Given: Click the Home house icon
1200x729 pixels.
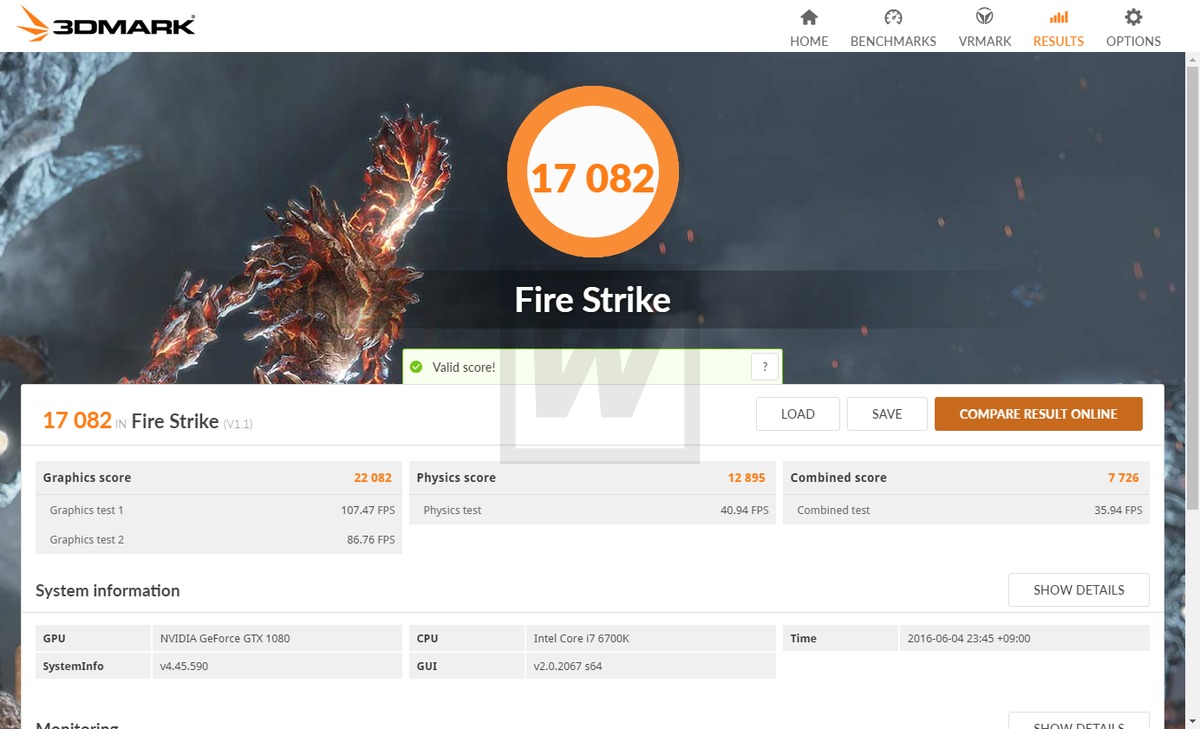Looking at the screenshot, I should (809, 17).
